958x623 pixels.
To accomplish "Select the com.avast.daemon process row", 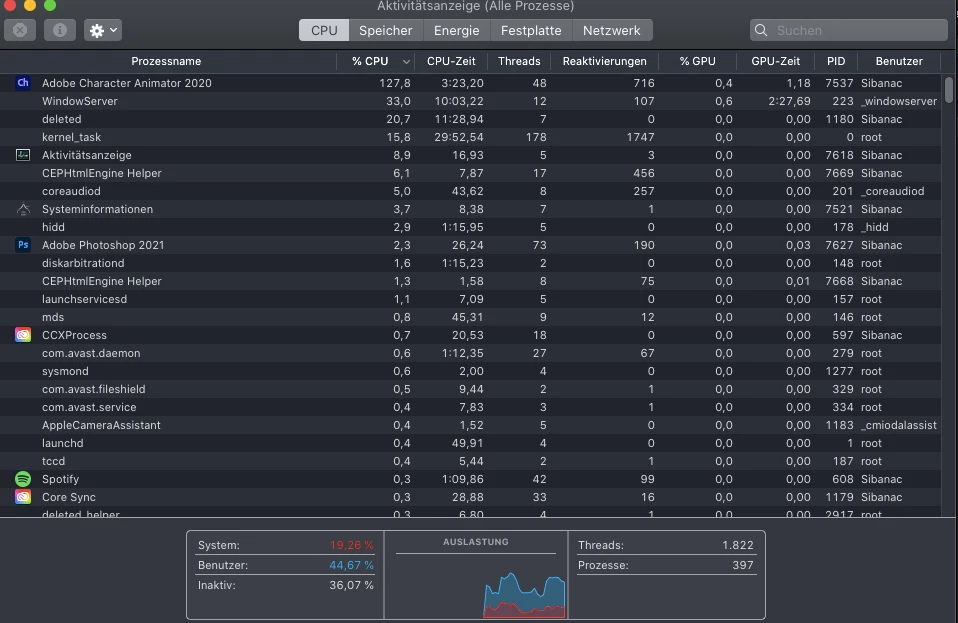I will coord(470,353).
